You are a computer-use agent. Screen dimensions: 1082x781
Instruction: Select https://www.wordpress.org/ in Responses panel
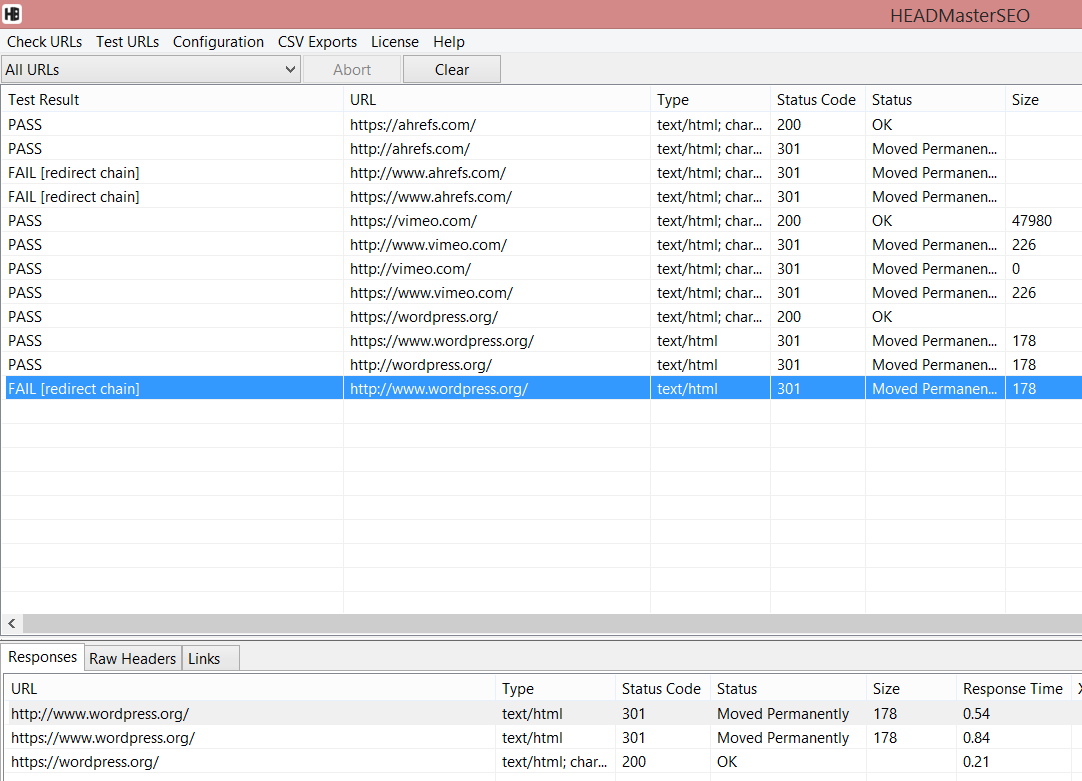coord(542,738)
